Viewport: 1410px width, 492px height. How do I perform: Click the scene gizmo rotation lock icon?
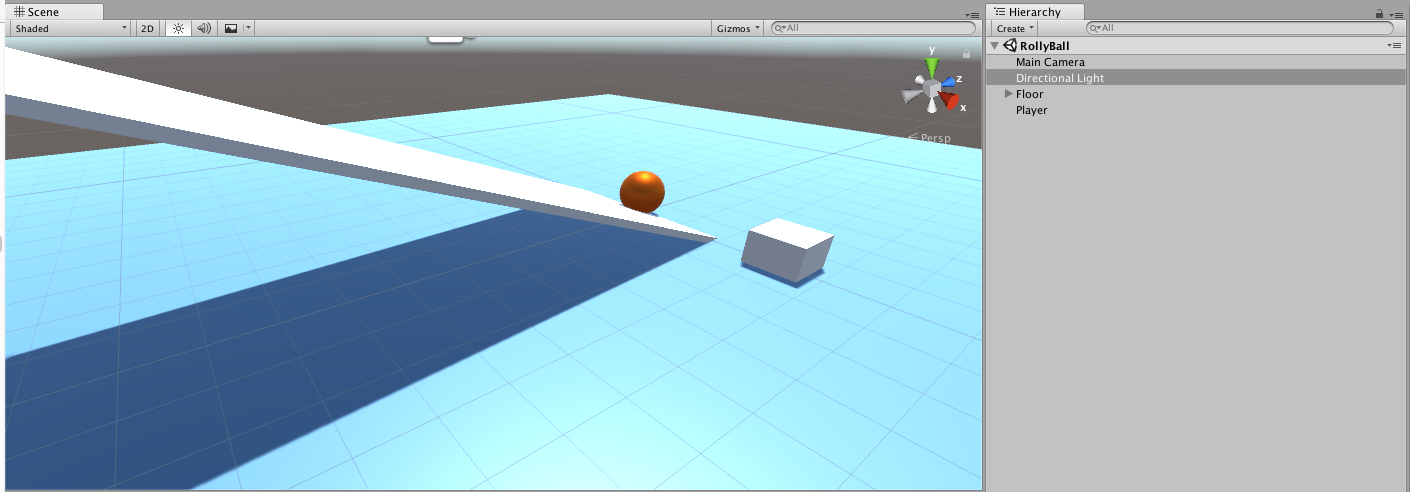point(966,54)
